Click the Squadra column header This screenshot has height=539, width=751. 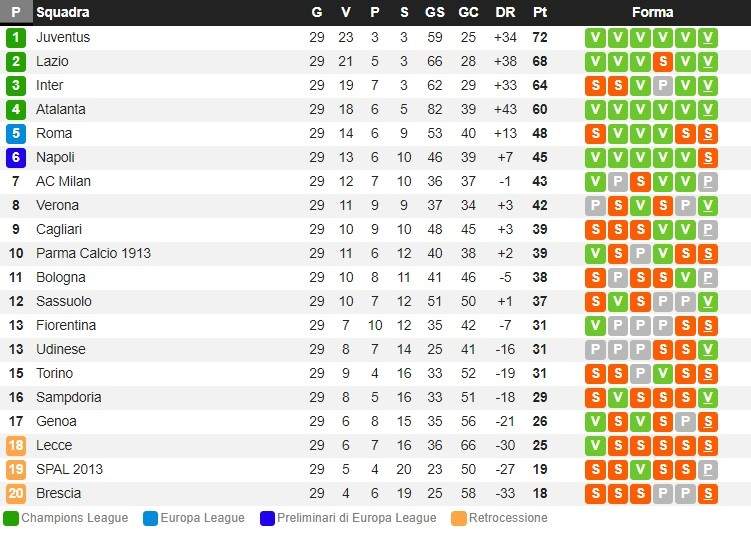[x=63, y=12]
